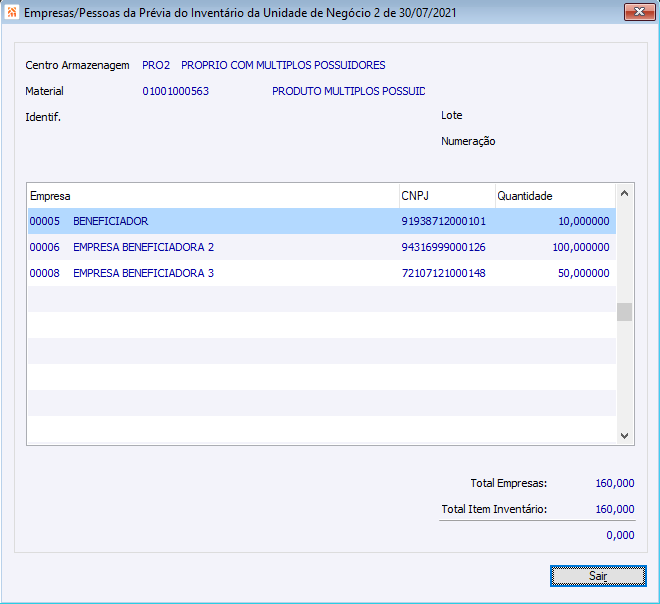Click the Lote label
This screenshot has height=604, width=660.
click(452, 115)
